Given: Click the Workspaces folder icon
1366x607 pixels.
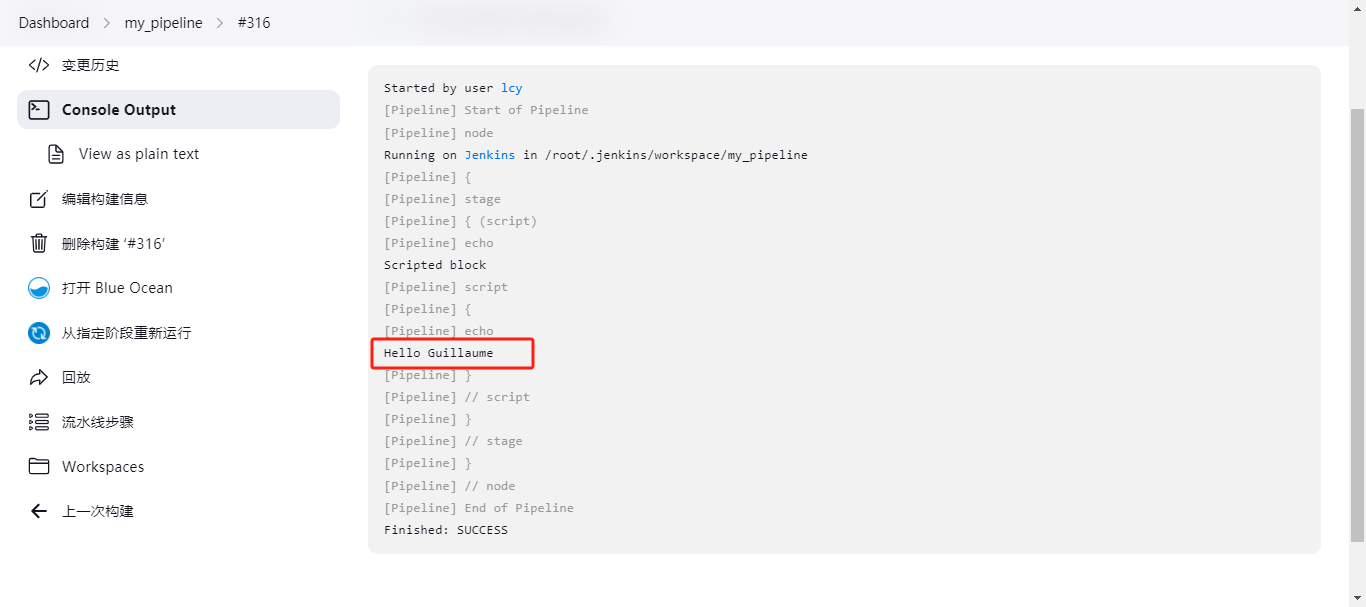Looking at the screenshot, I should tap(39, 467).
